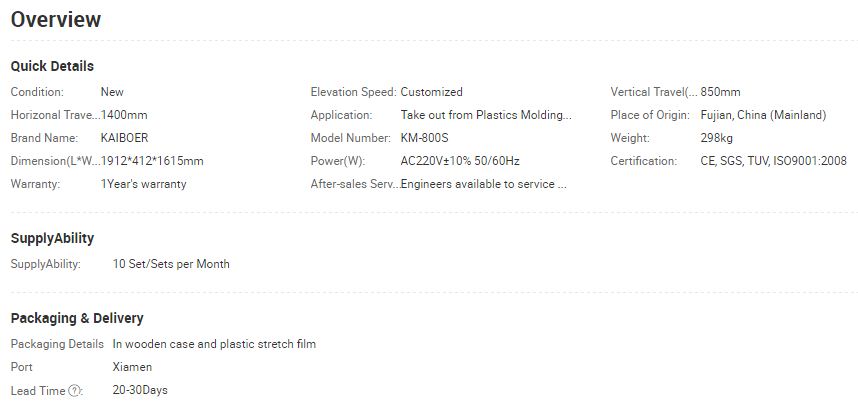Click the SupplyAbility section heading
858x418 pixels.
(x=52, y=238)
